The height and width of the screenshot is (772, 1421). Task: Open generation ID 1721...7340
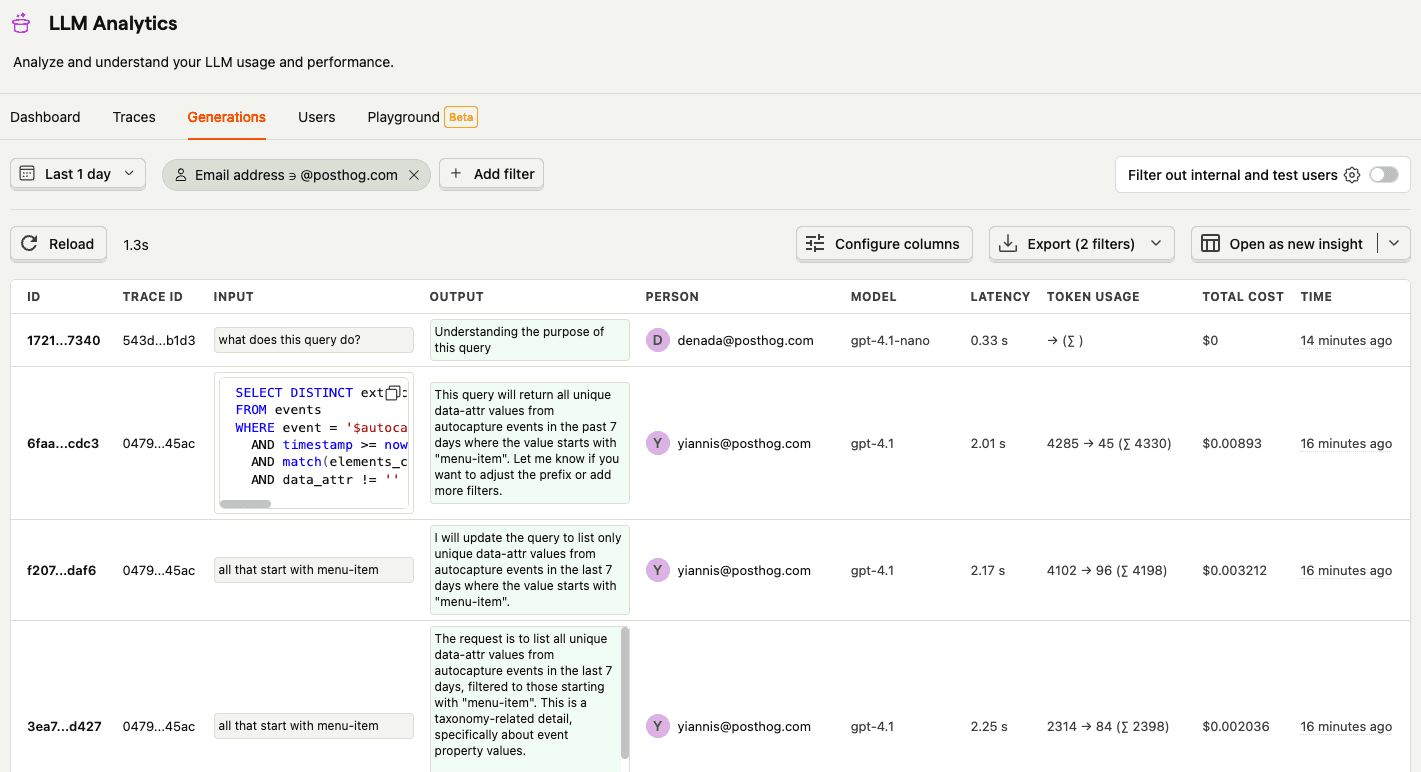coord(64,340)
